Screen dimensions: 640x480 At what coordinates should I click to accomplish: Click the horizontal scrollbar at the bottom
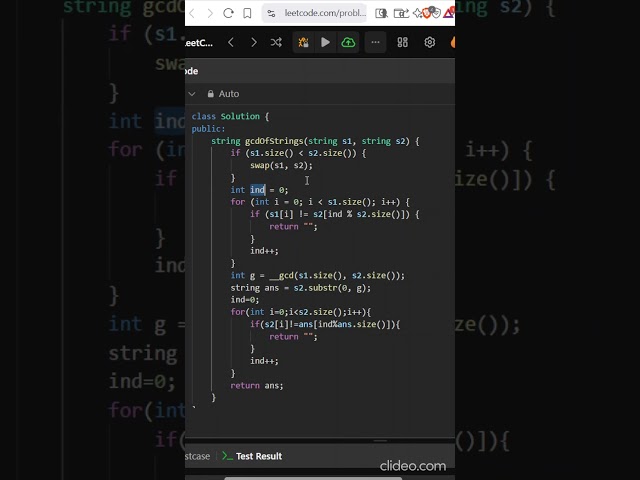click(x=313, y=478)
